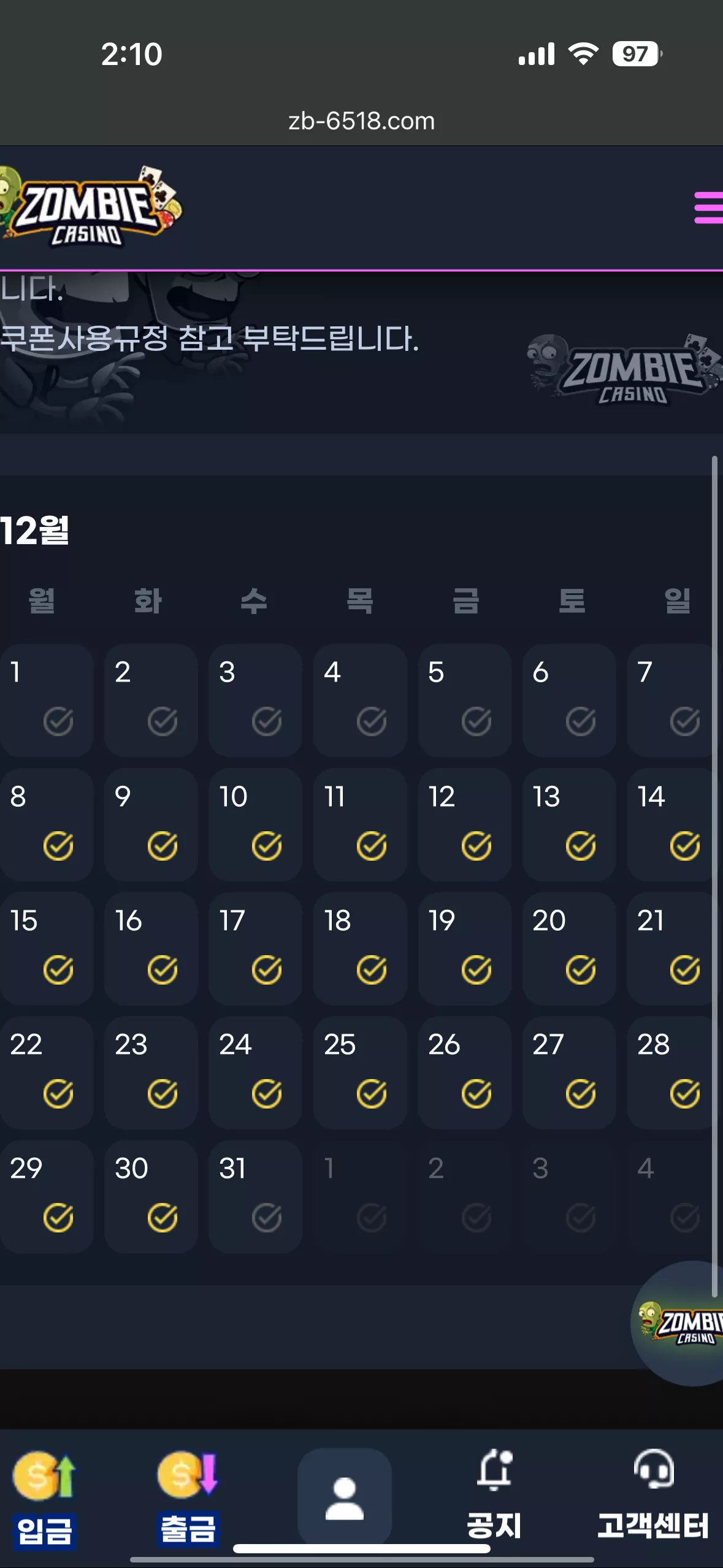
Task: Tap the profile person icon
Action: (x=345, y=1497)
